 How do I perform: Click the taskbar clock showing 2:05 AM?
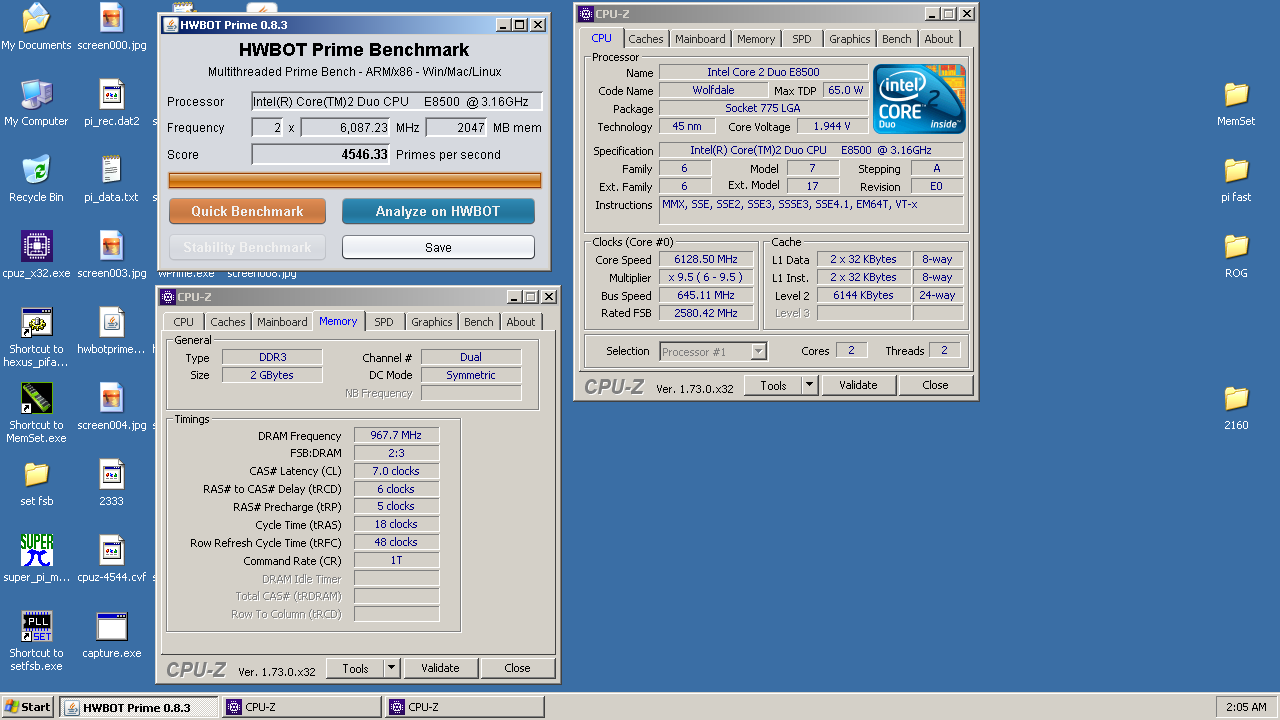[1246, 707]
